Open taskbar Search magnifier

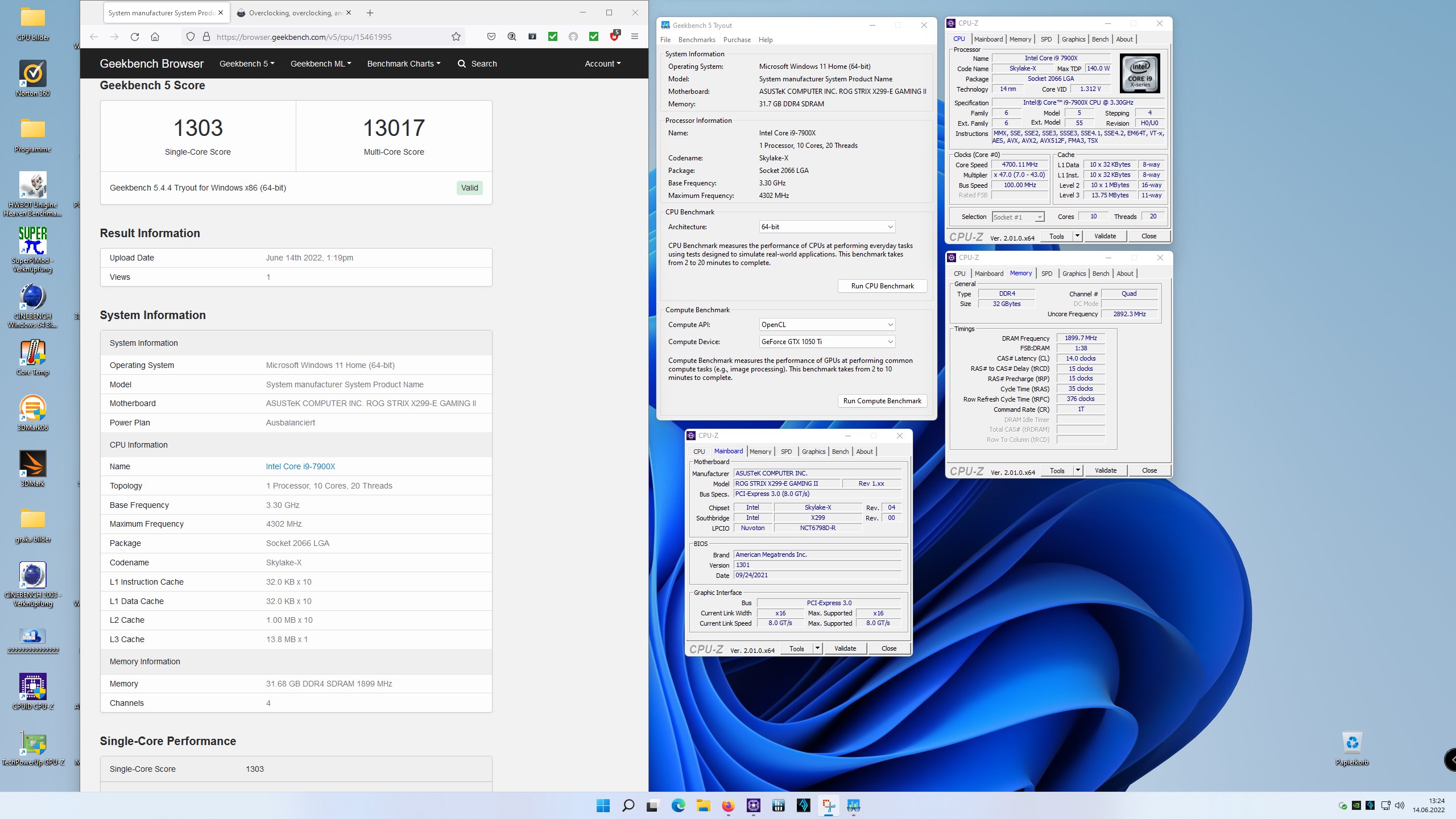pos(628,805)
